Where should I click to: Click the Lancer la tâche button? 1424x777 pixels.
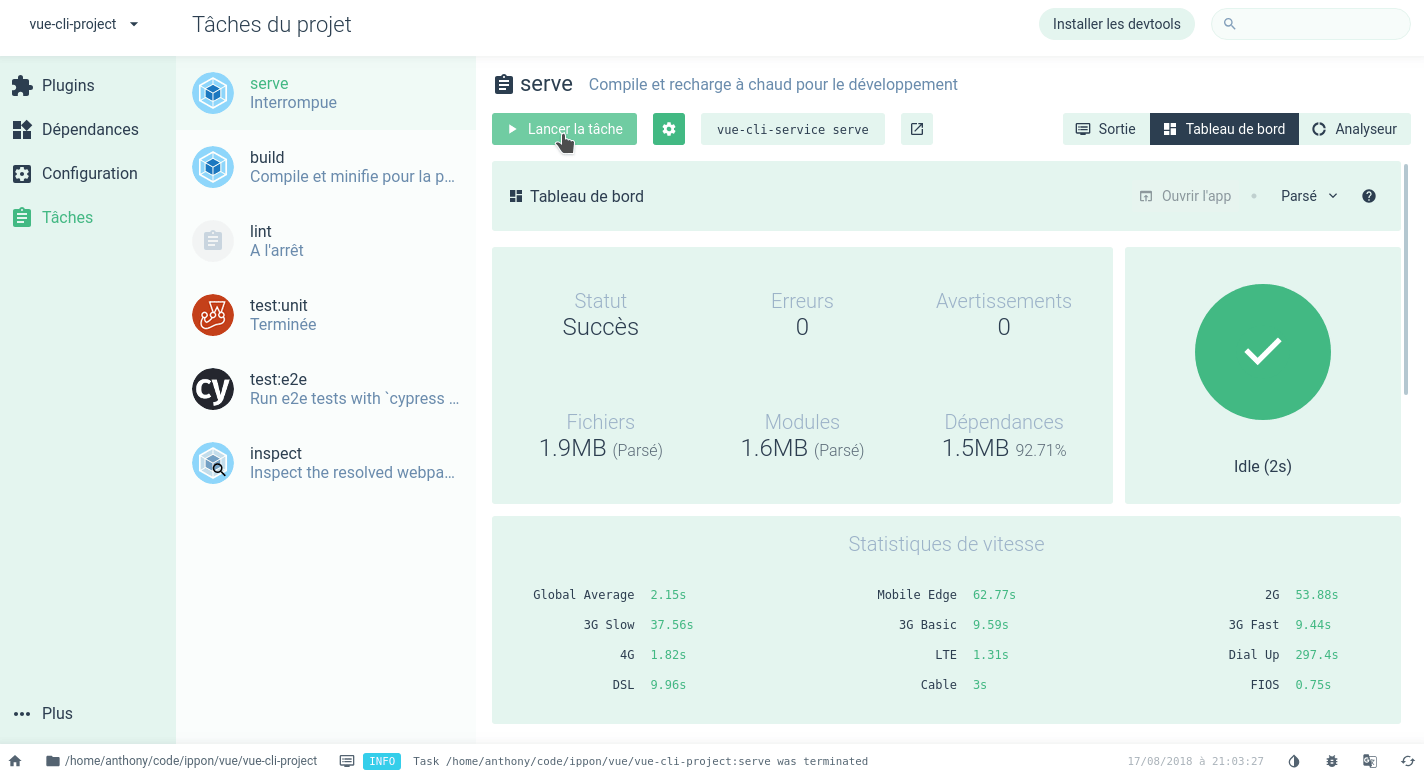[x=563, y=128]
